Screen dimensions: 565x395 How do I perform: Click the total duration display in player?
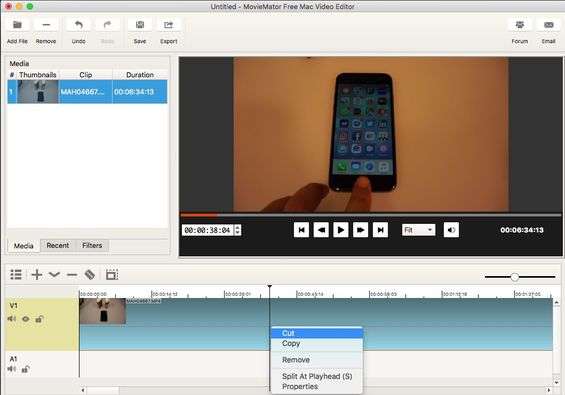click(x=522, y=230)
